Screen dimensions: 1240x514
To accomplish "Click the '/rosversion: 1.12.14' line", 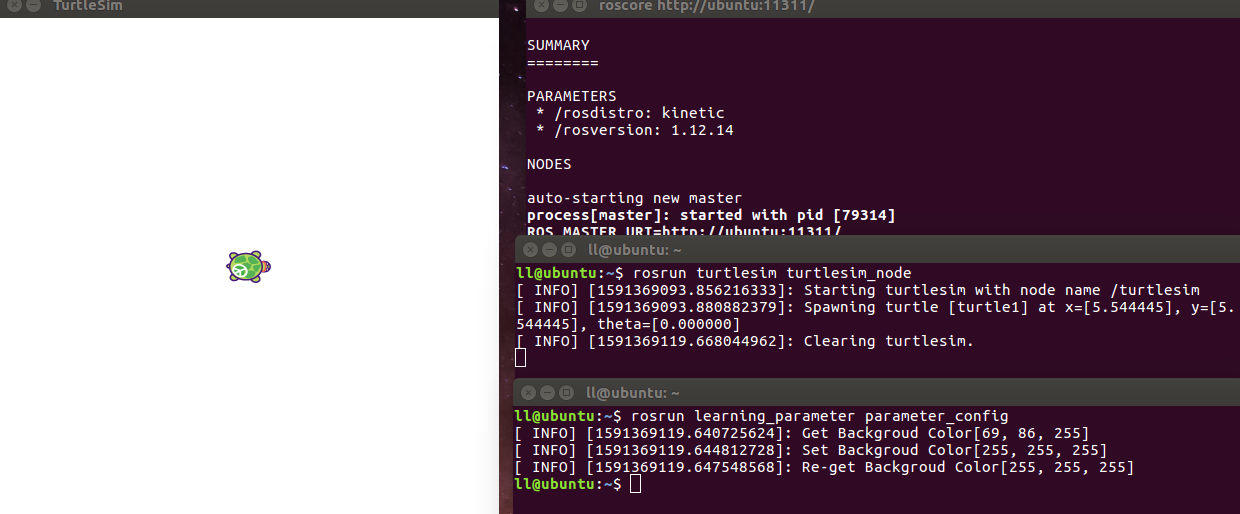I will 635,131.
